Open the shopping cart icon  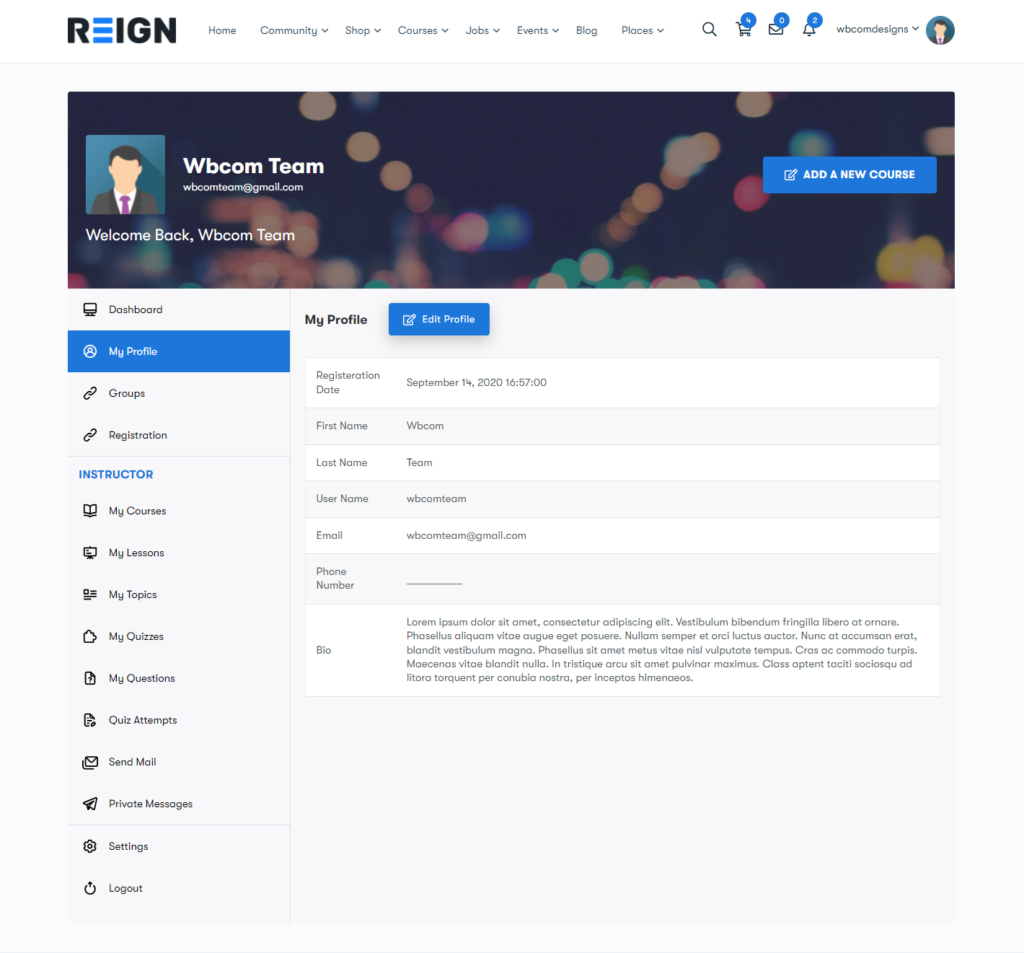743,29
